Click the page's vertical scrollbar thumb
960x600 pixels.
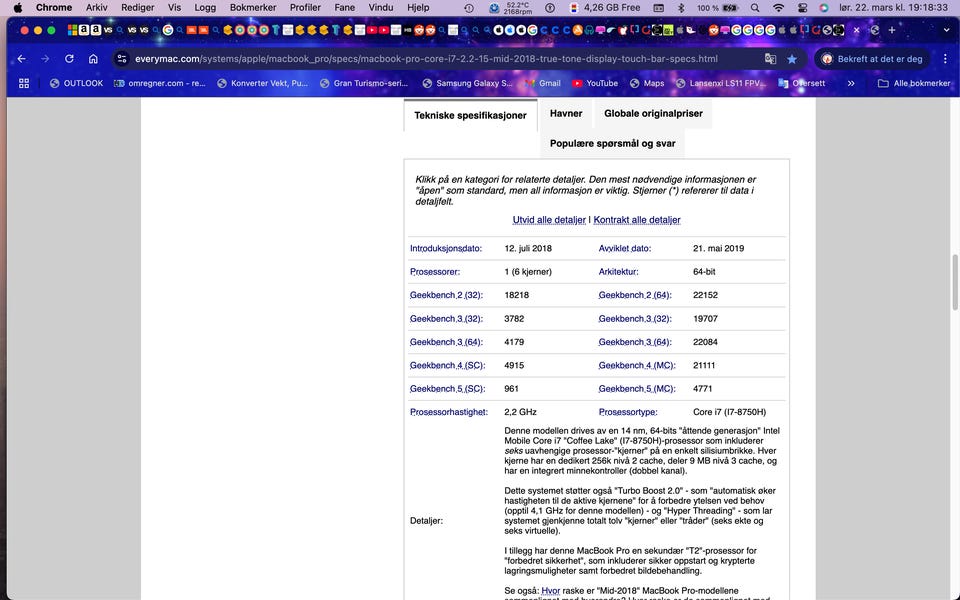pos(955,282)
